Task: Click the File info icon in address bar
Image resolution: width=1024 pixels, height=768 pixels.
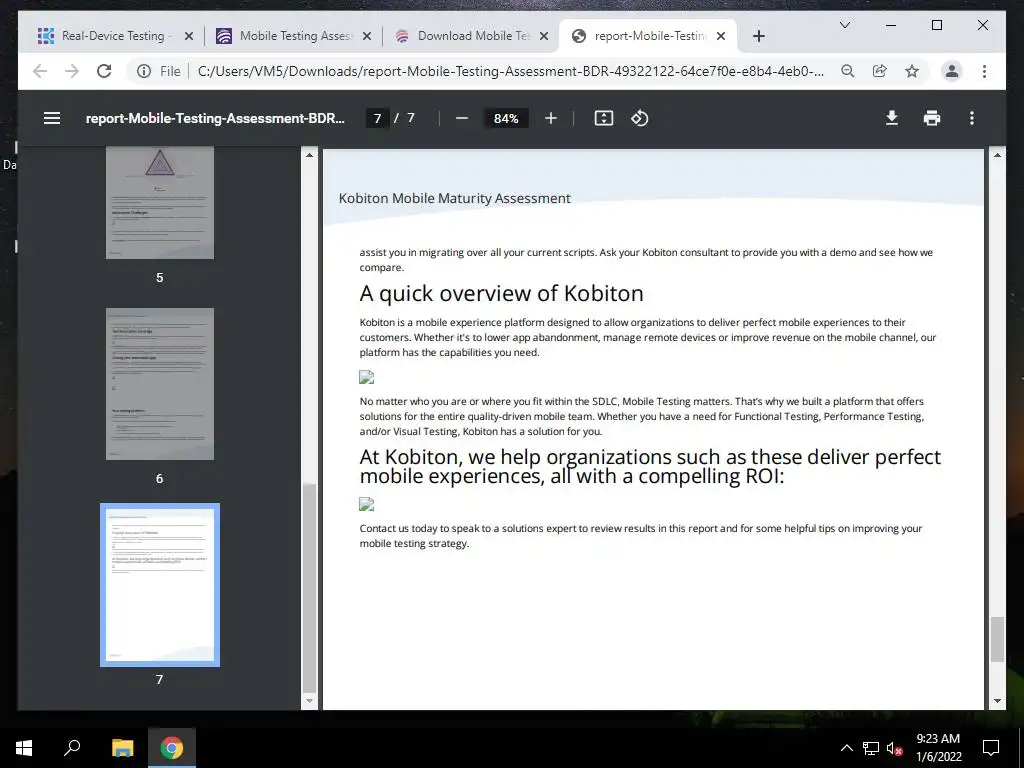Action: point(144,71)
